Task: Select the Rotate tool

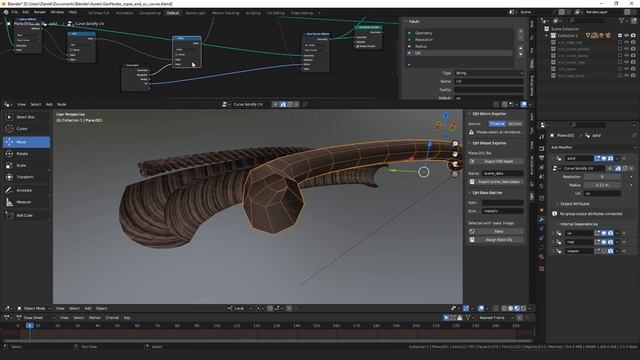Action: coord(27,154)
